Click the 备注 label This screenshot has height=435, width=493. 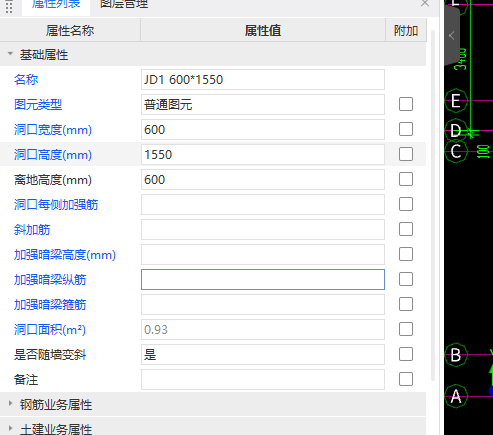click(26, 380)
